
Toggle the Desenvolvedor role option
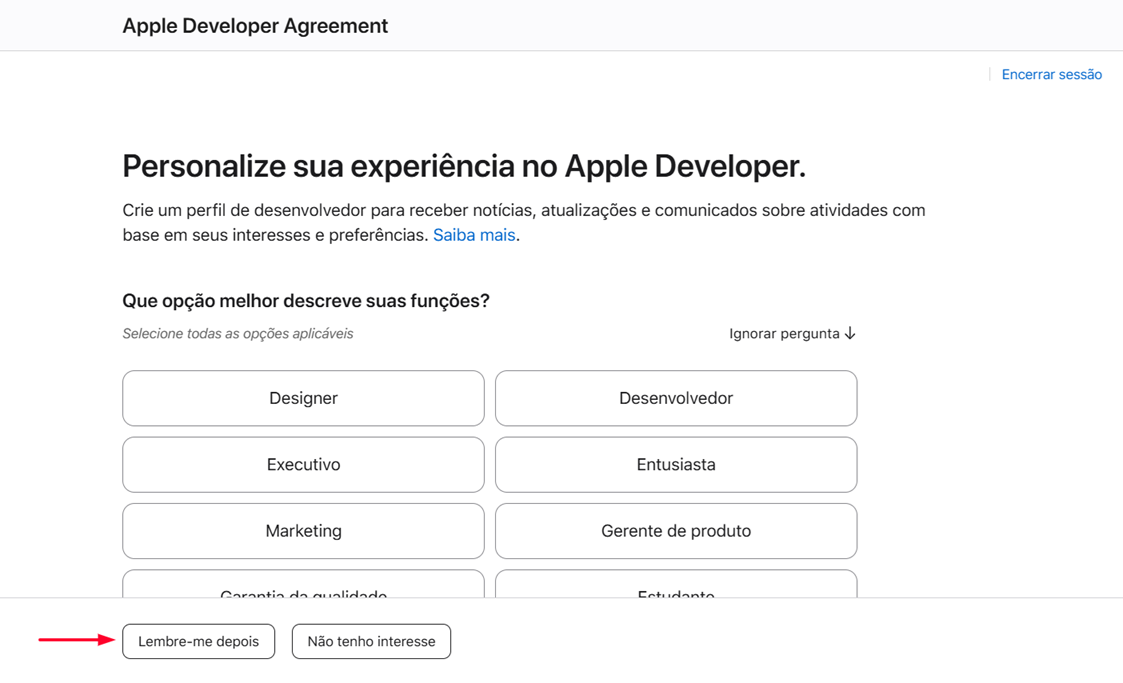click(676, 398)
